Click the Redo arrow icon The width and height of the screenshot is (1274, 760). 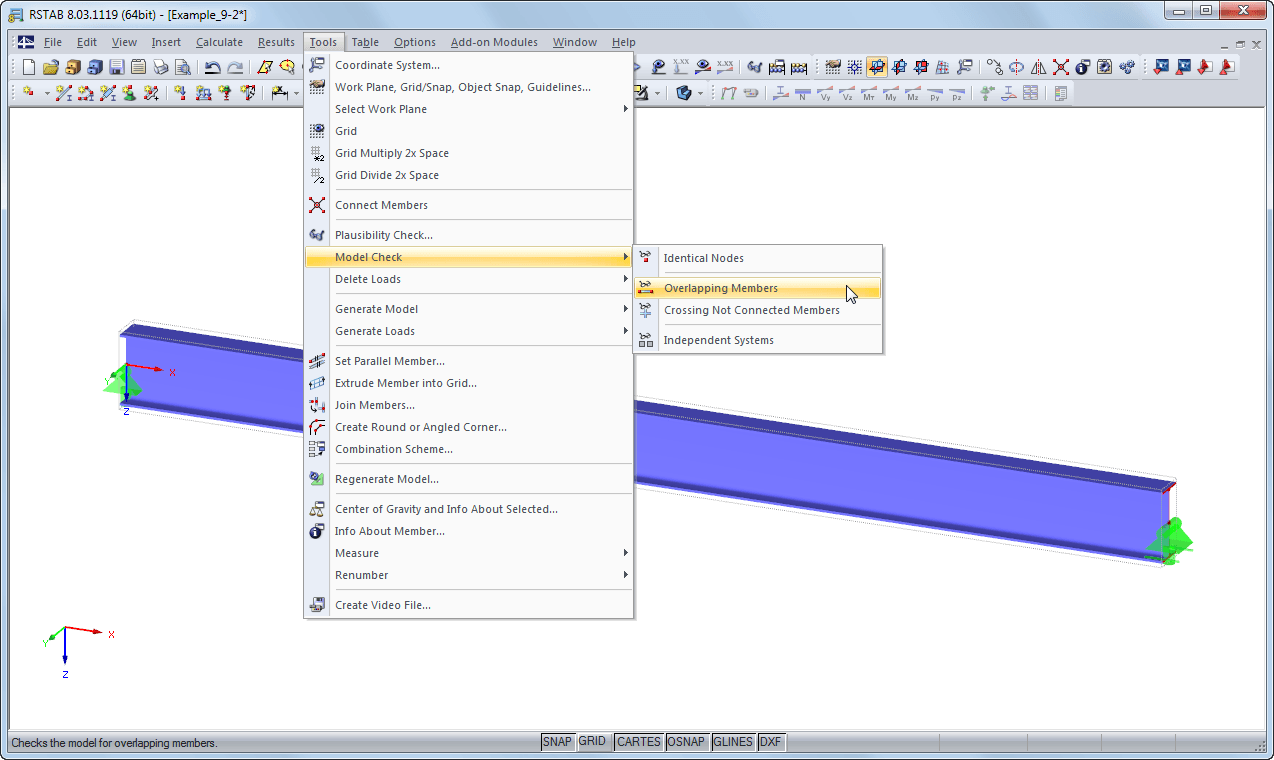point(235,67)
